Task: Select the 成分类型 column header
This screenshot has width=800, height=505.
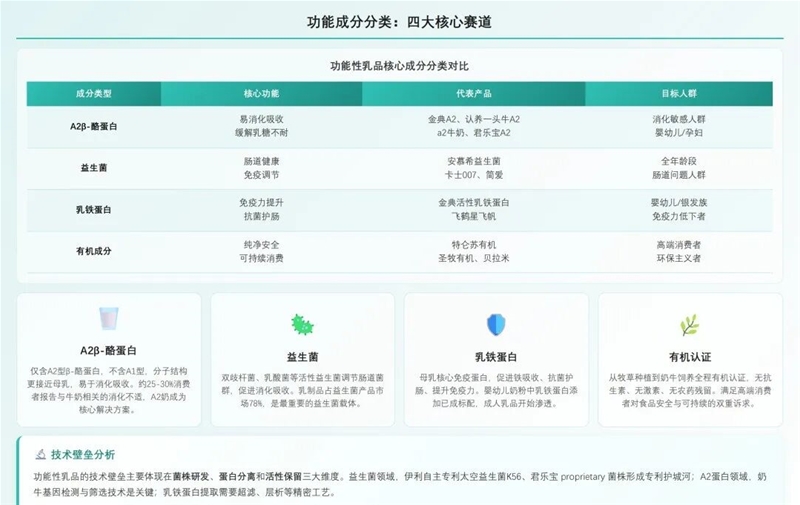Action: coord(94,93)
